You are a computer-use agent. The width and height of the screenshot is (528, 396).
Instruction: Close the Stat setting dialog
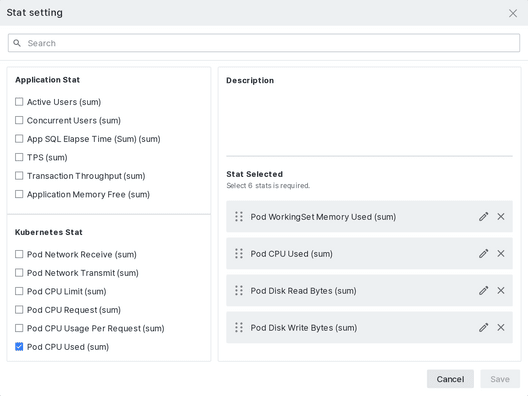click(x=513, y=13)
